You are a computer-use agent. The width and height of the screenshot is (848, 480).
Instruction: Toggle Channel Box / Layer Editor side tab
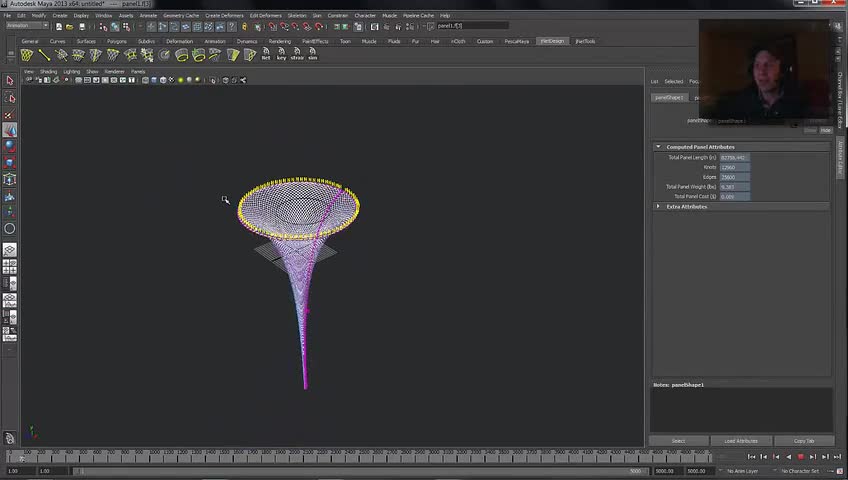841,98
